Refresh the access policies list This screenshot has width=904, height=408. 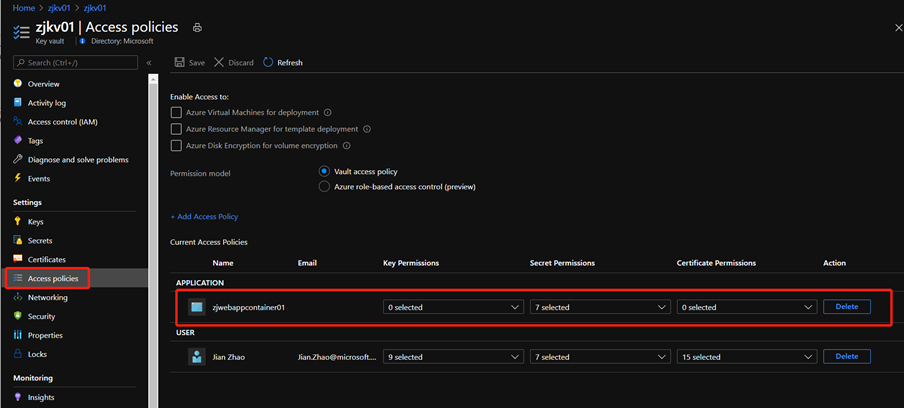tap(282, 62)
